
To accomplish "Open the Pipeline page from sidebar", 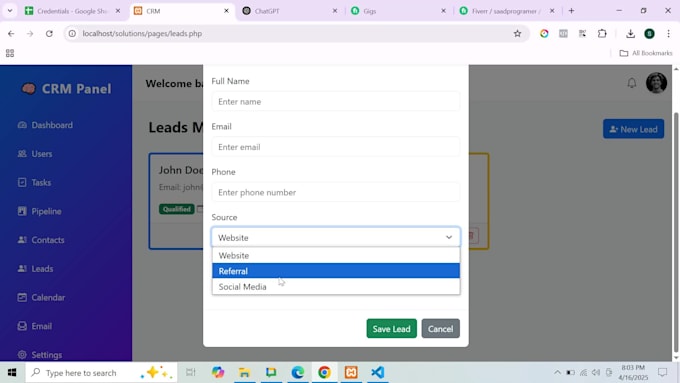I will [39, 211].
